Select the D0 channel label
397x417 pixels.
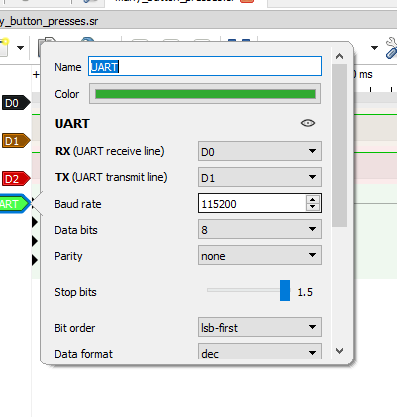click(16, 103)
